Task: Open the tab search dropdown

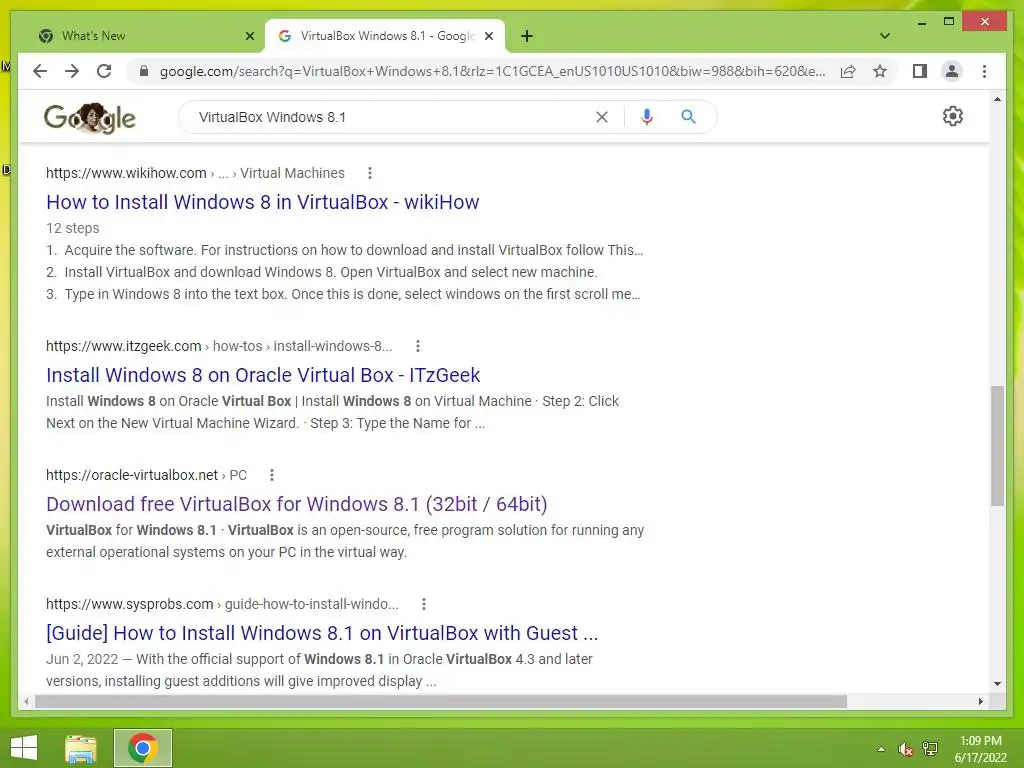Action: [x=884, y=36]
